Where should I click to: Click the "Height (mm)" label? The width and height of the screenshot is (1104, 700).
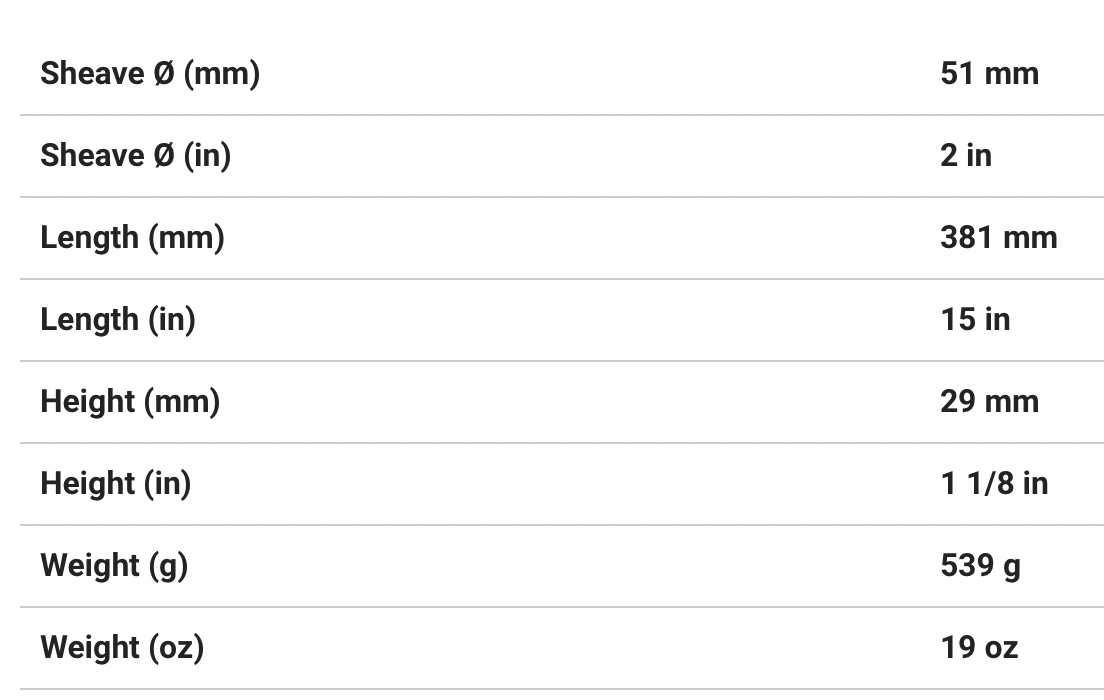pyautogui.click(x=130, y=402)
